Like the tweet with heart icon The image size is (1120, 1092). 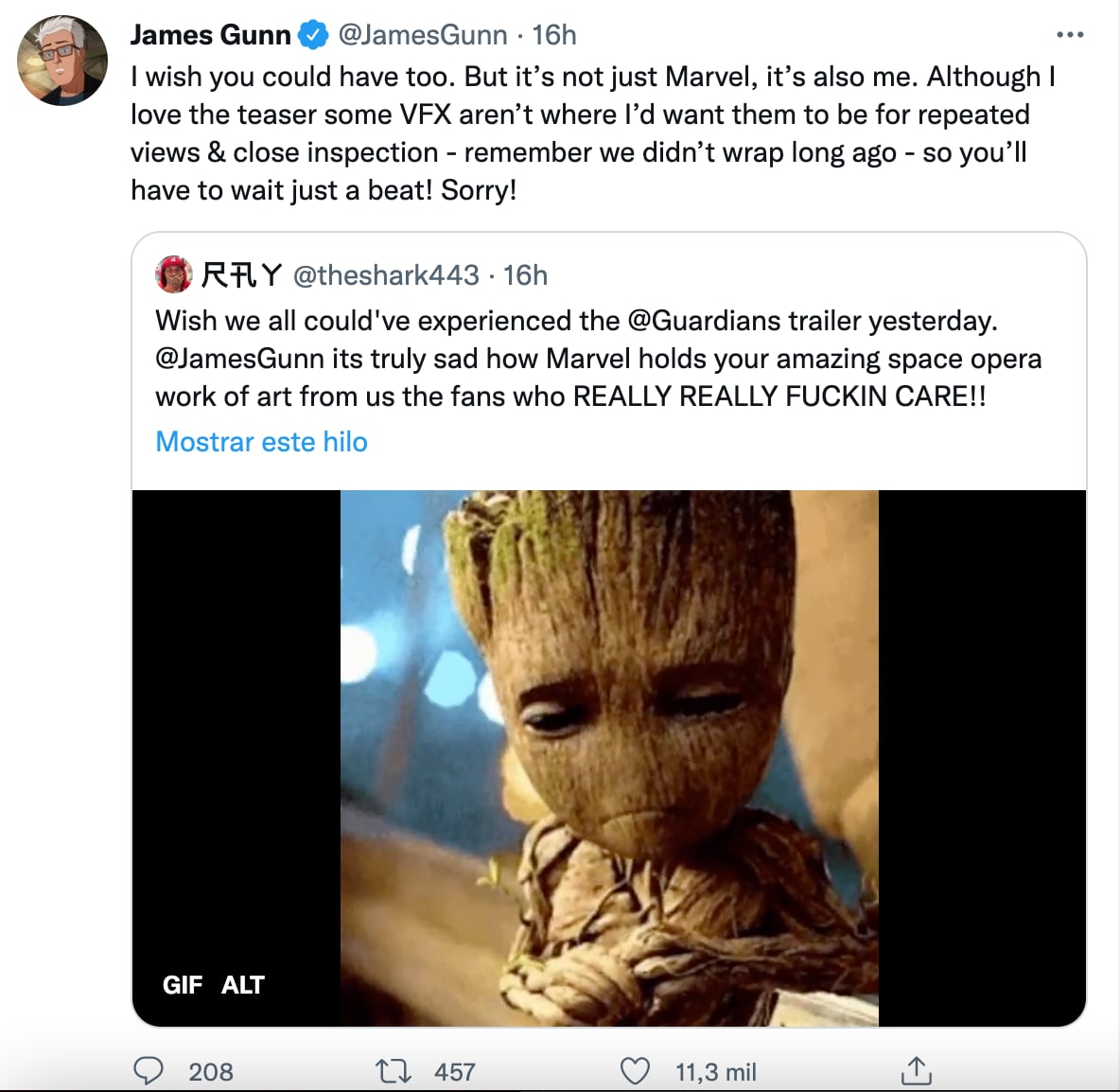[635, 1071]
